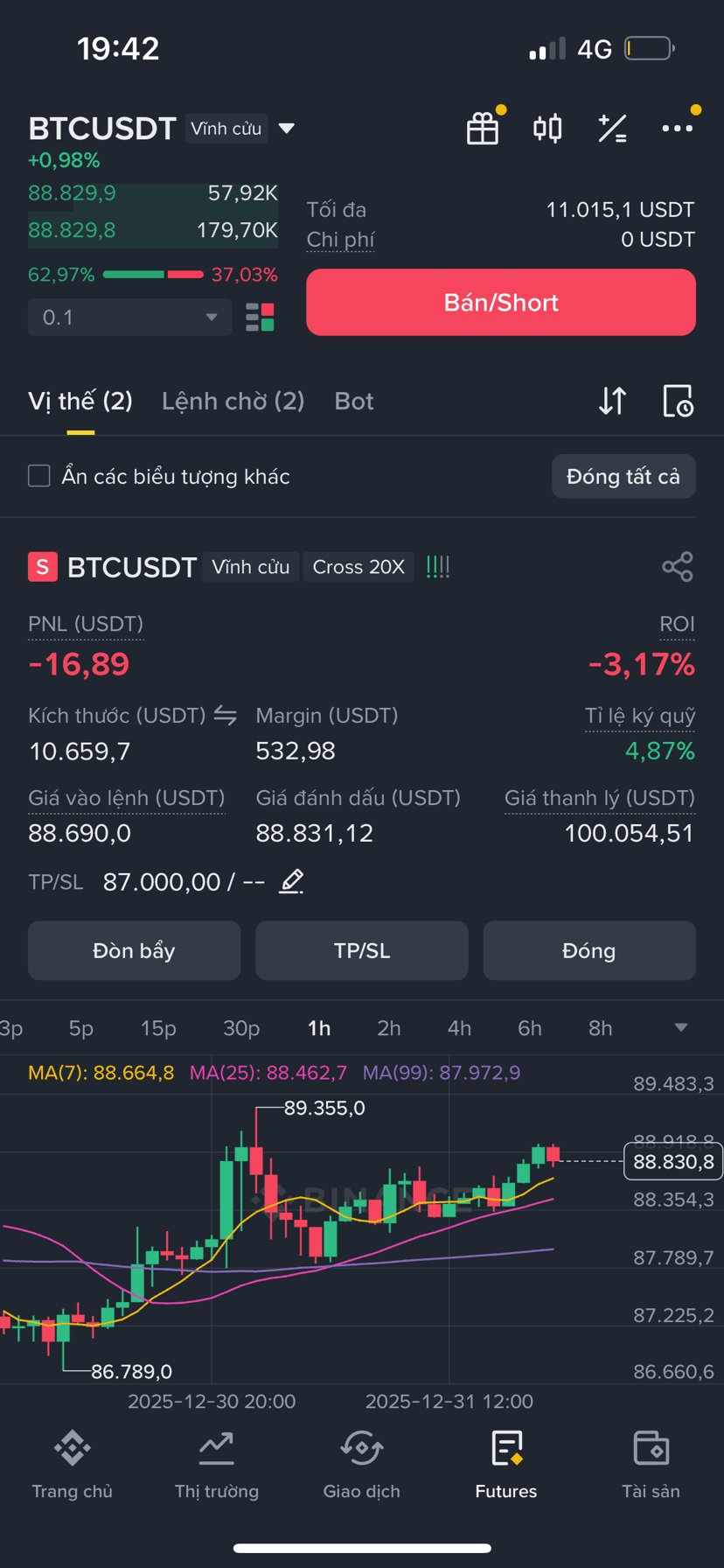Open the candlestick chart icon
The width and height of the screenshot is (724, 1568).
pyautogui.click(x=547, y=129)
